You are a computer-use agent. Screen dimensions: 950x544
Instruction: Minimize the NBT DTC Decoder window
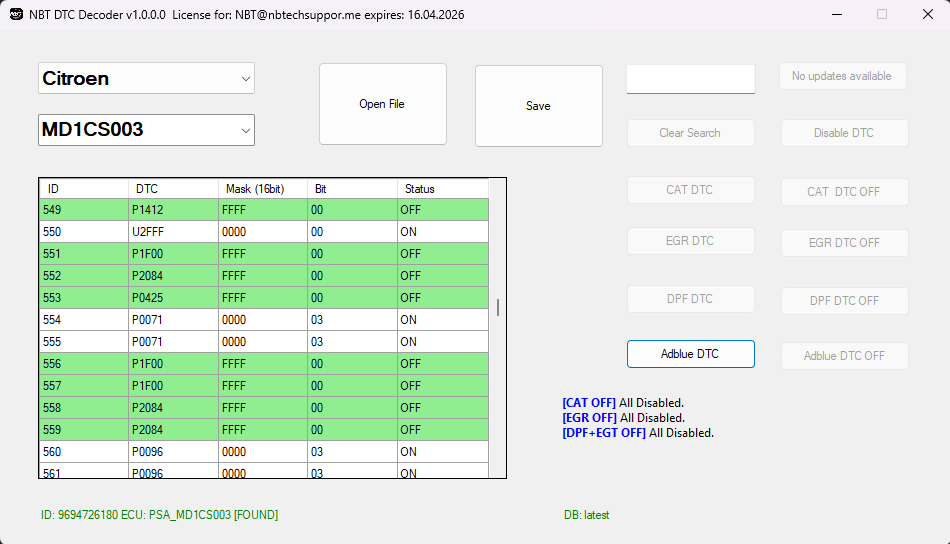click(x=837, y=14)
